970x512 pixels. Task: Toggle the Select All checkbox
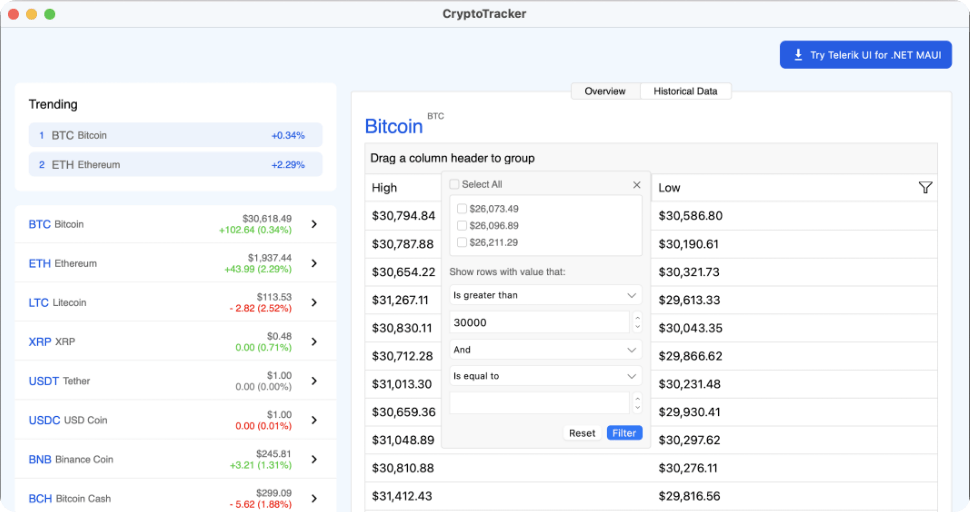pyautogui.click(x=455, y=185)
